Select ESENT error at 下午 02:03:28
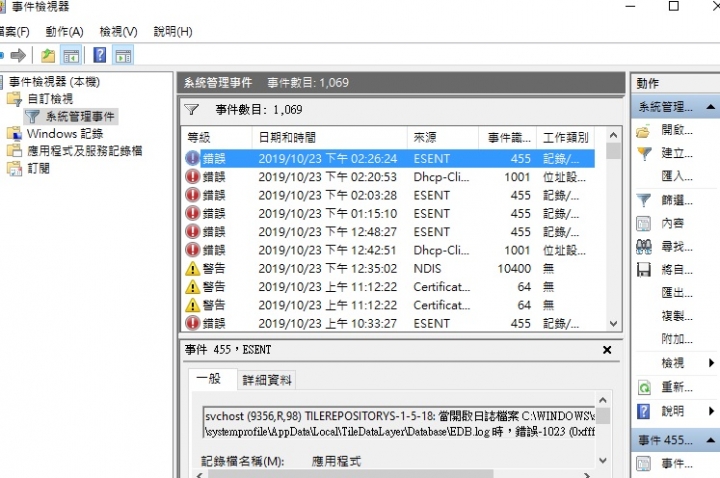The image size is (720, 478). pyautogui.click(x=389, y=196)
